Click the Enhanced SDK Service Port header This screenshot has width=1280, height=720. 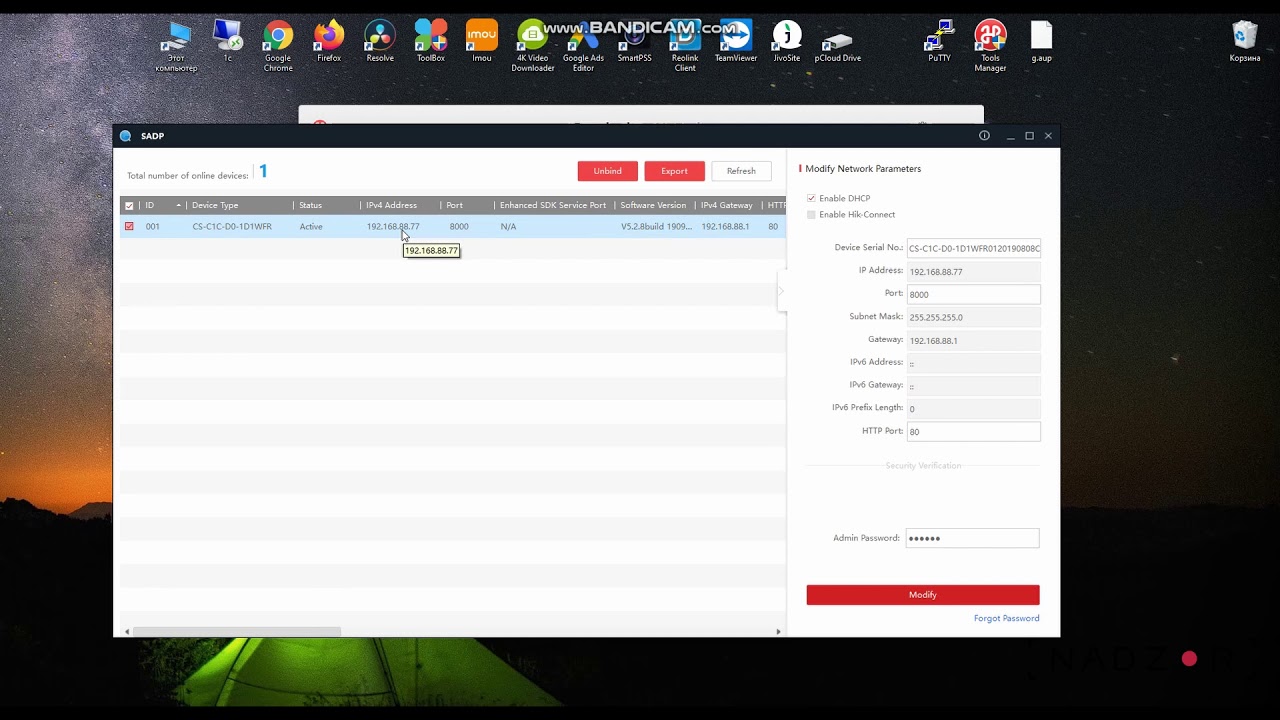(x=555, y=205)
